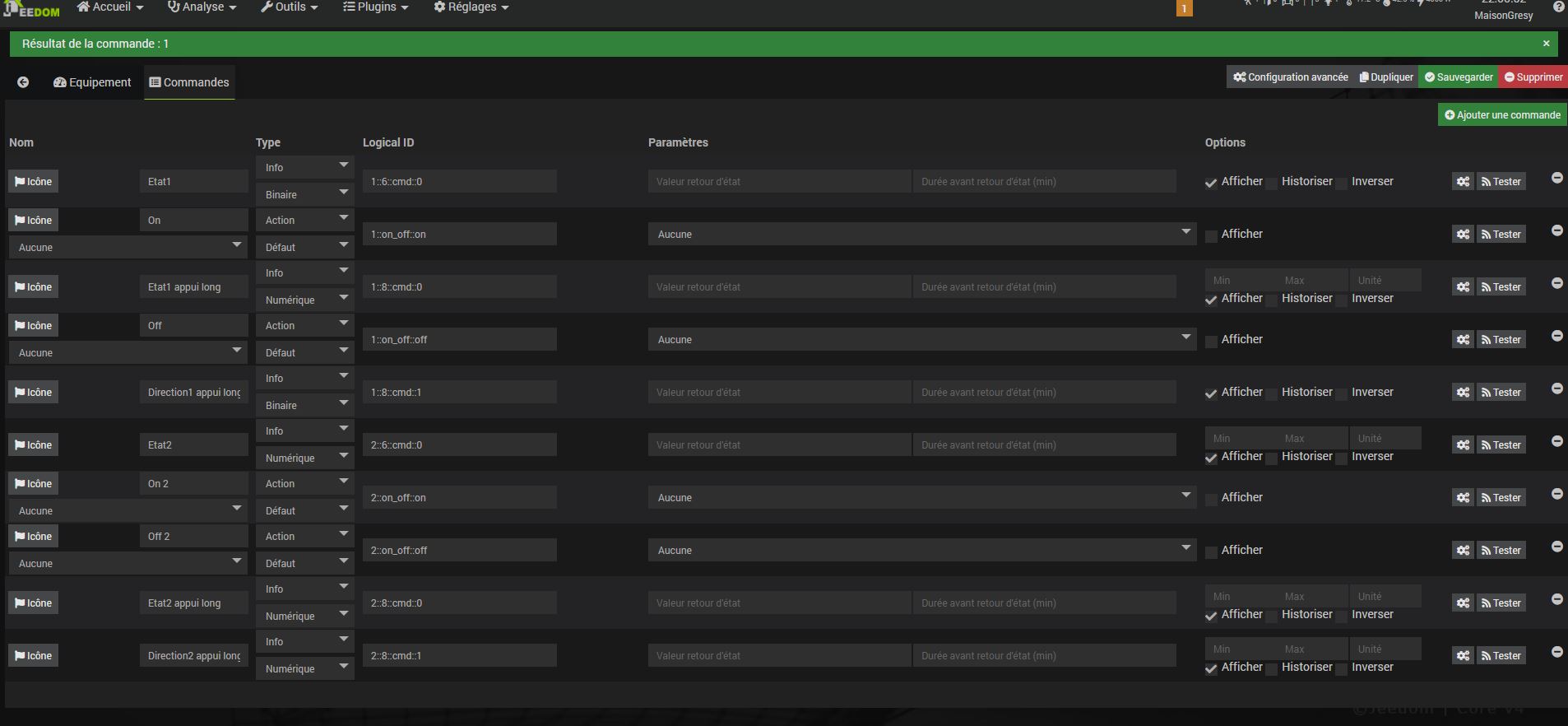Image resolution: width=1568 pixels, height=726 pixels.
Task: Choose an icon for the Etat1 command
Action: coord(33,182)
